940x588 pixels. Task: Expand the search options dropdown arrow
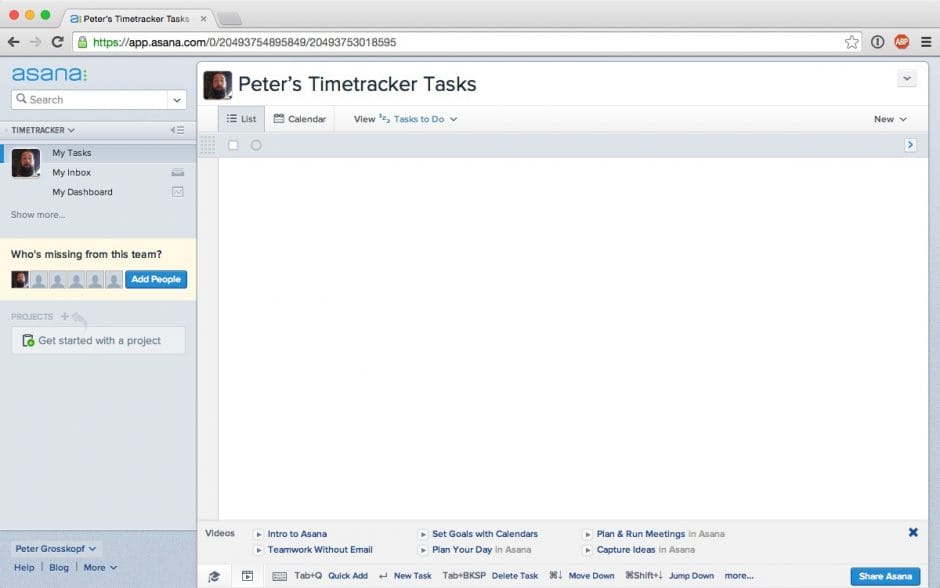click(x=178, y=100)
